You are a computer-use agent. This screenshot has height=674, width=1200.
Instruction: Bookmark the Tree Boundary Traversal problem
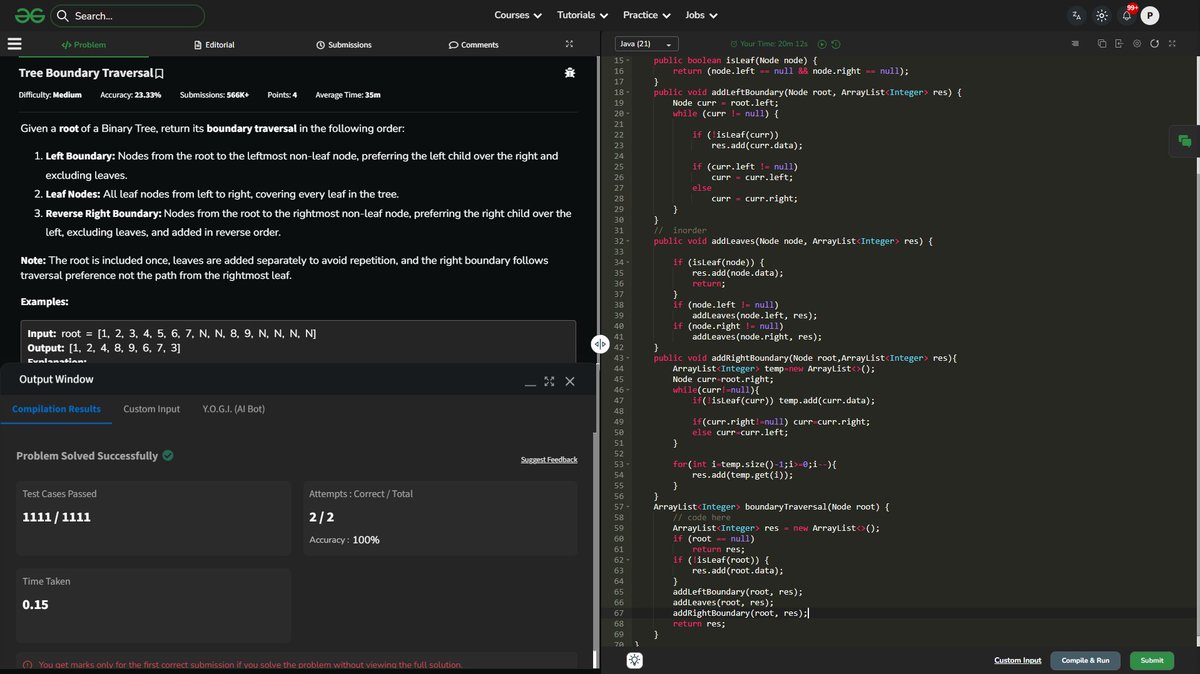coord(159,74)
